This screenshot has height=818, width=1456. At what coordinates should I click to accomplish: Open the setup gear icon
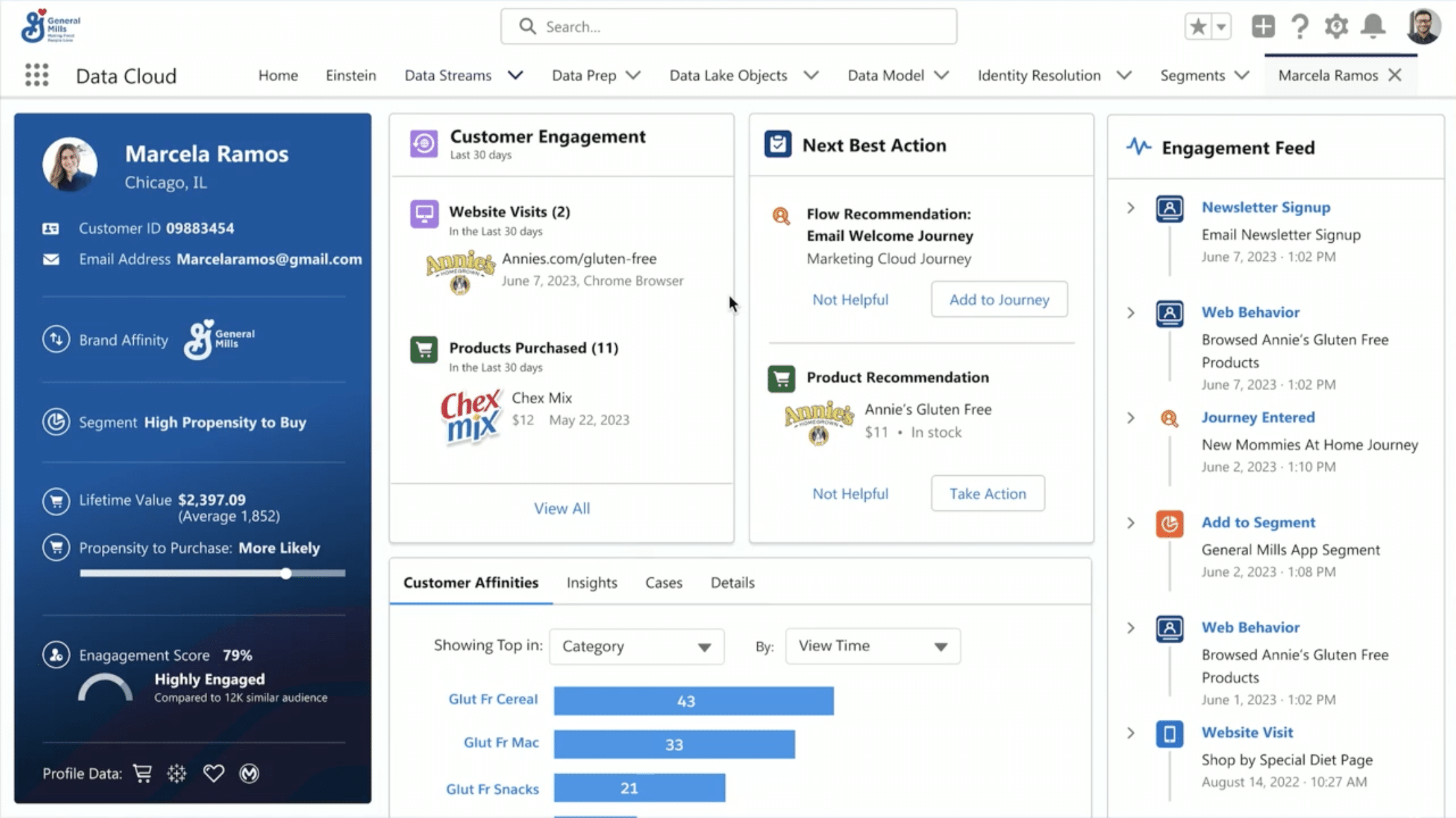(1336, 27)
